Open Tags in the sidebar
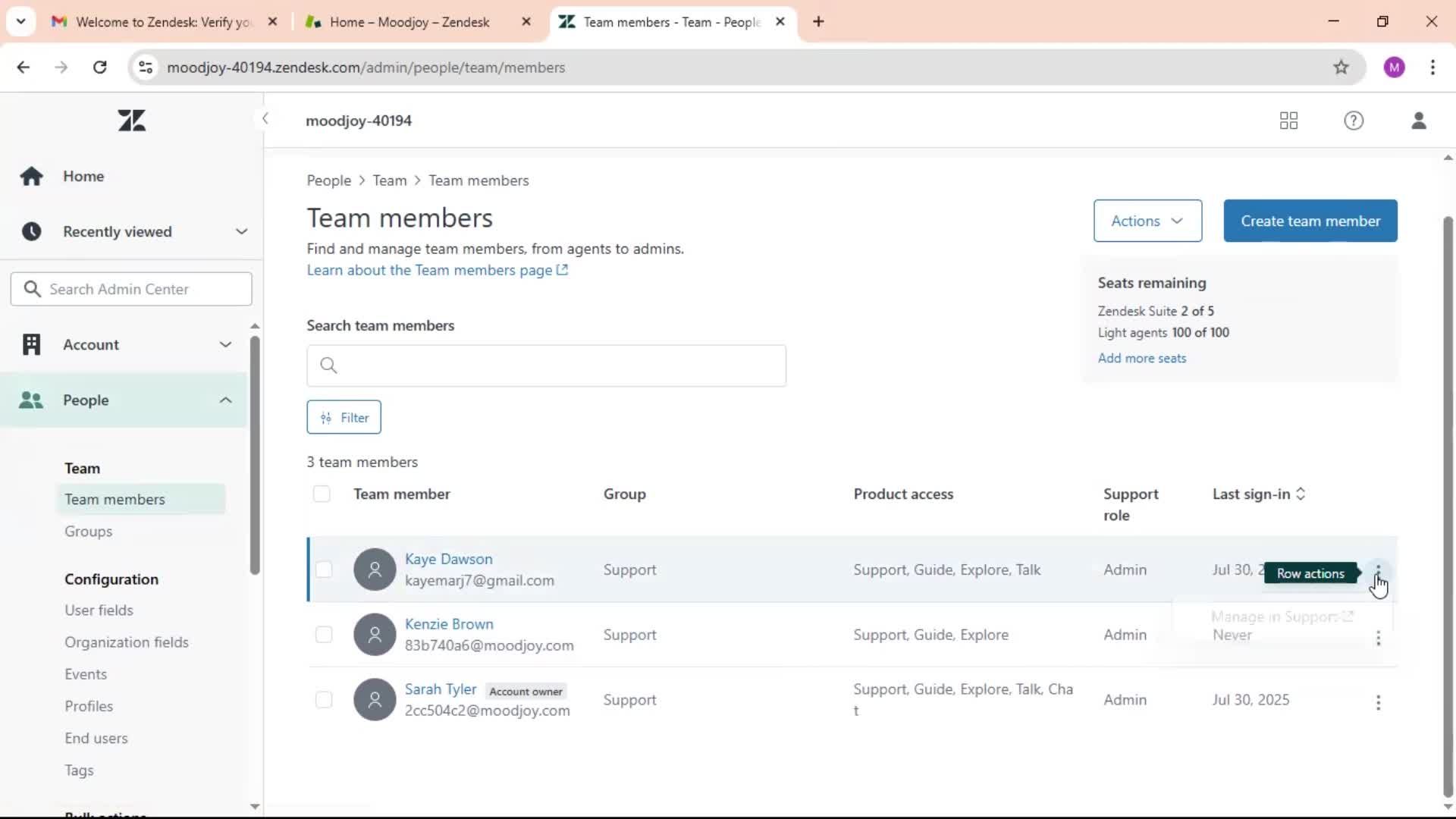Viewport: 1456px width, 819px height. (x=79, y=770)
